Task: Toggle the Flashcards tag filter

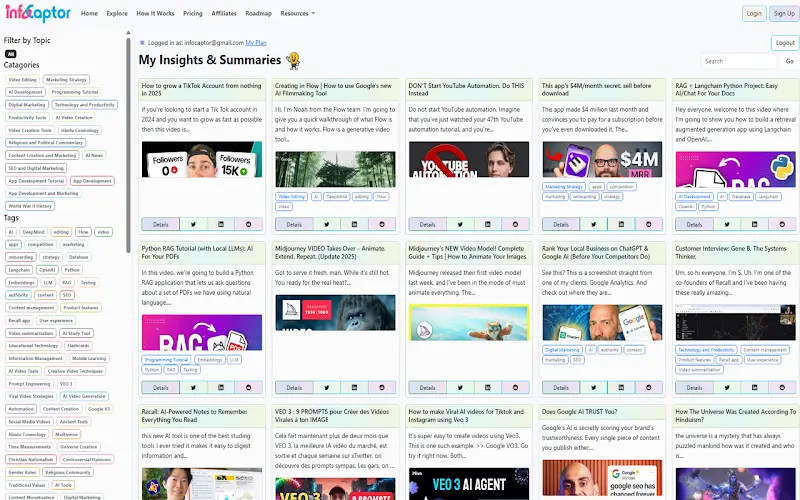Action: pos(79,345)
